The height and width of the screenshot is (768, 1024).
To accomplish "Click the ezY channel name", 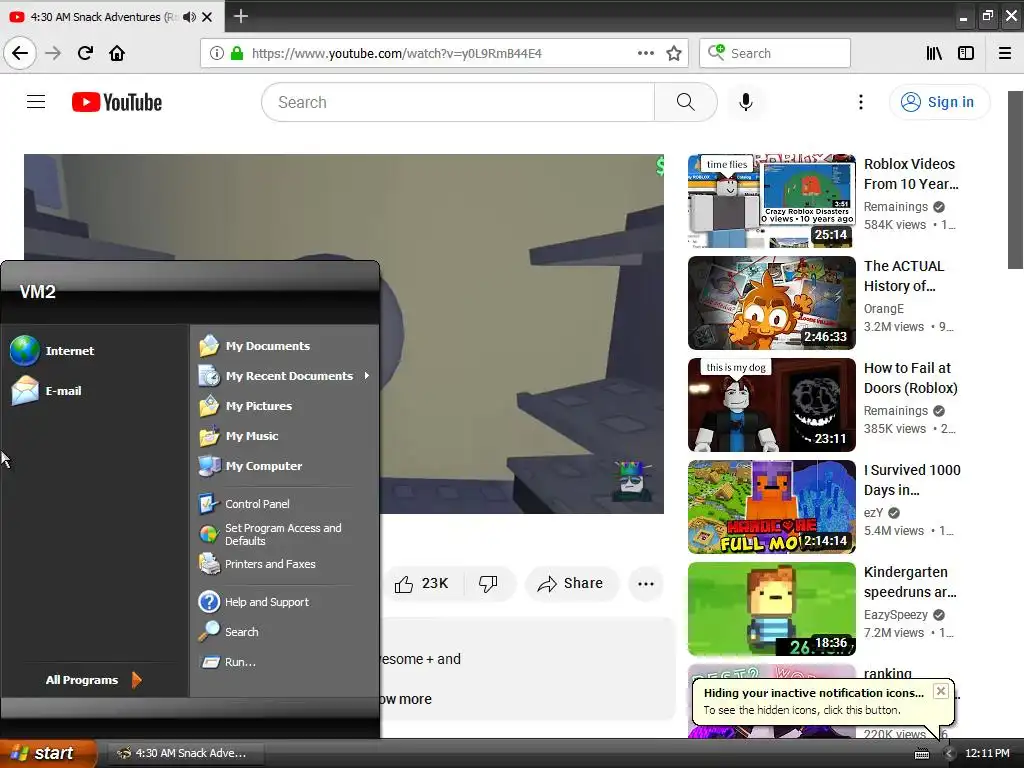I will coord(873,513).
